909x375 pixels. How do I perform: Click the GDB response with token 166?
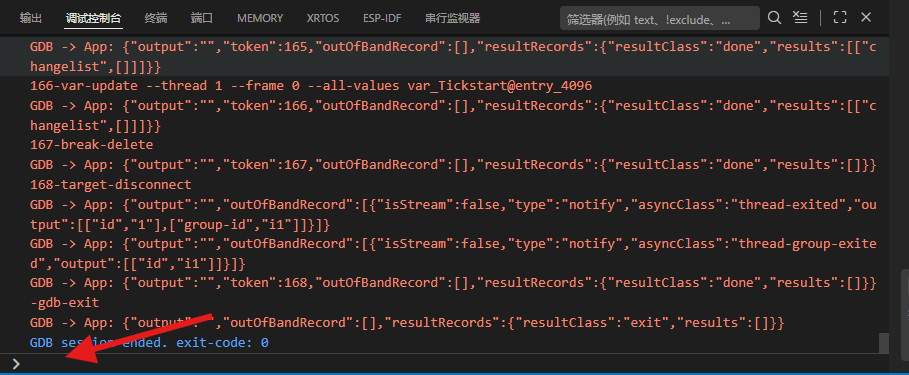453,115
